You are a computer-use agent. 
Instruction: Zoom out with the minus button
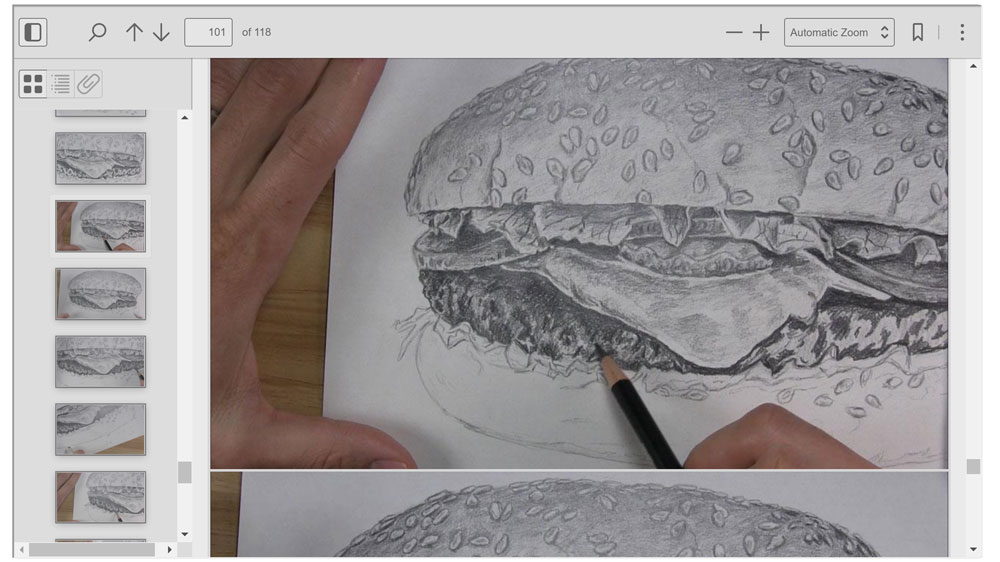(x=733, y=32)
